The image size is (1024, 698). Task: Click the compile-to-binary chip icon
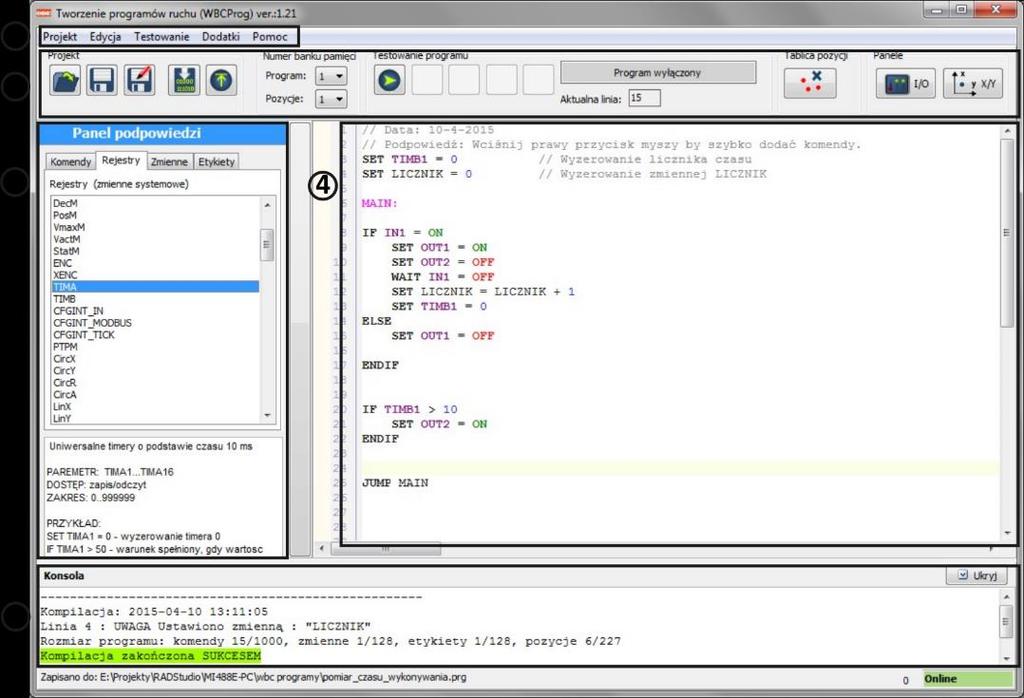[184, 80]
